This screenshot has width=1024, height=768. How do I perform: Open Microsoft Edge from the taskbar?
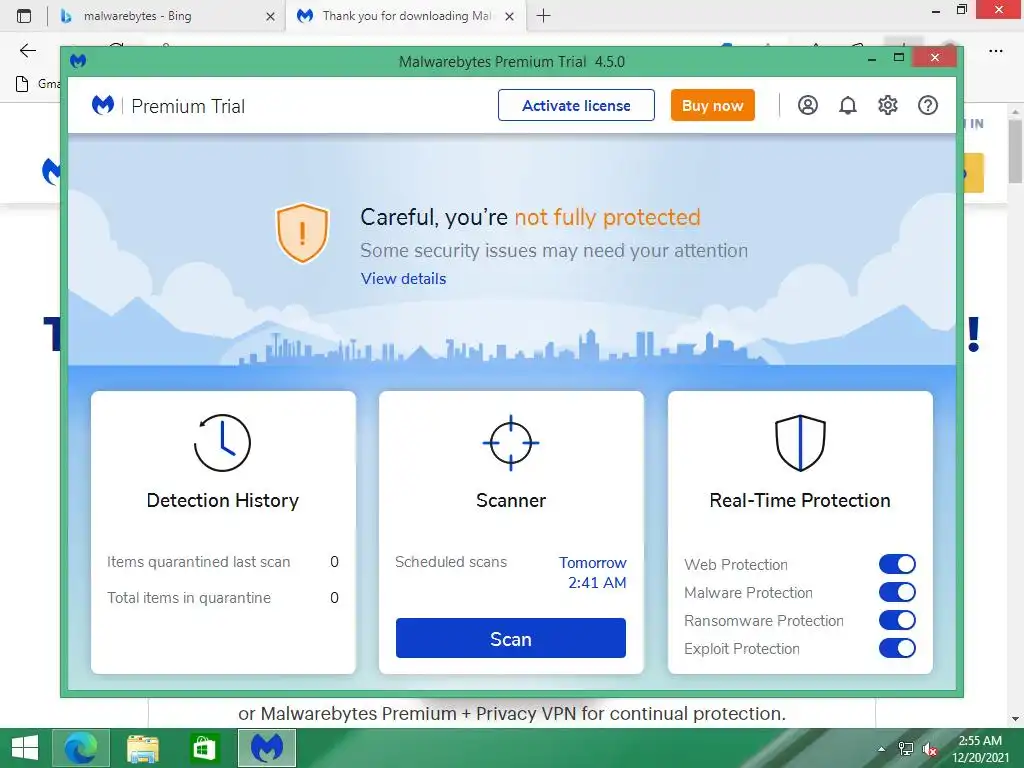click(x=80, y=748)
